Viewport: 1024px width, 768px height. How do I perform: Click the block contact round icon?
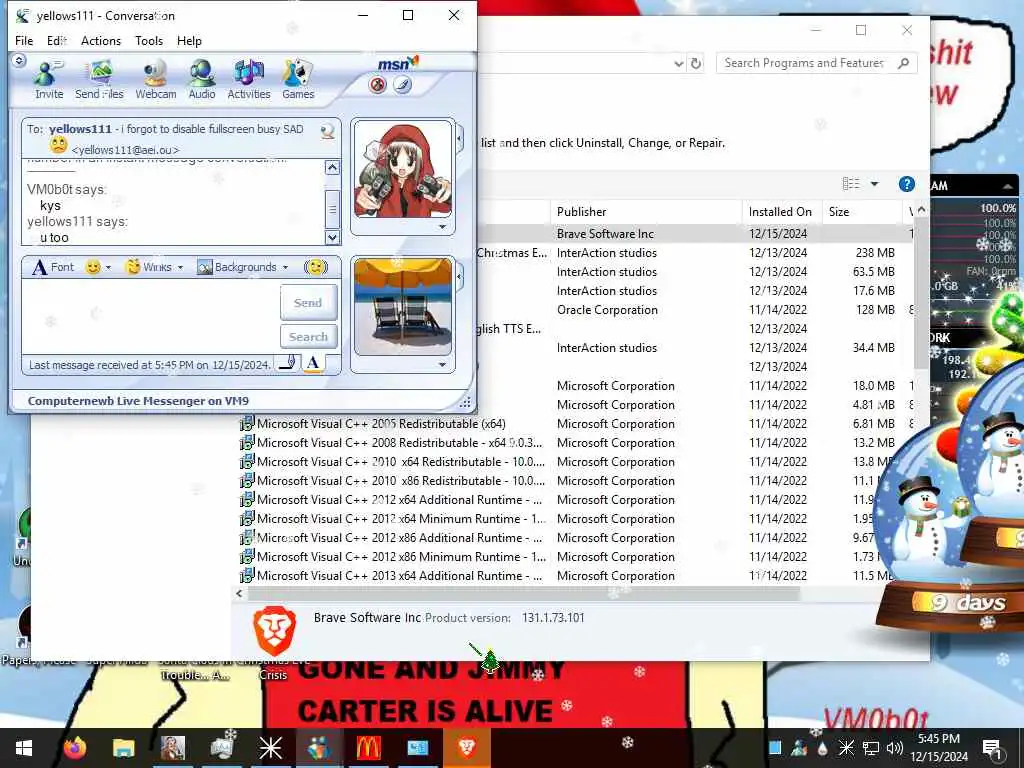click(377, 85)
